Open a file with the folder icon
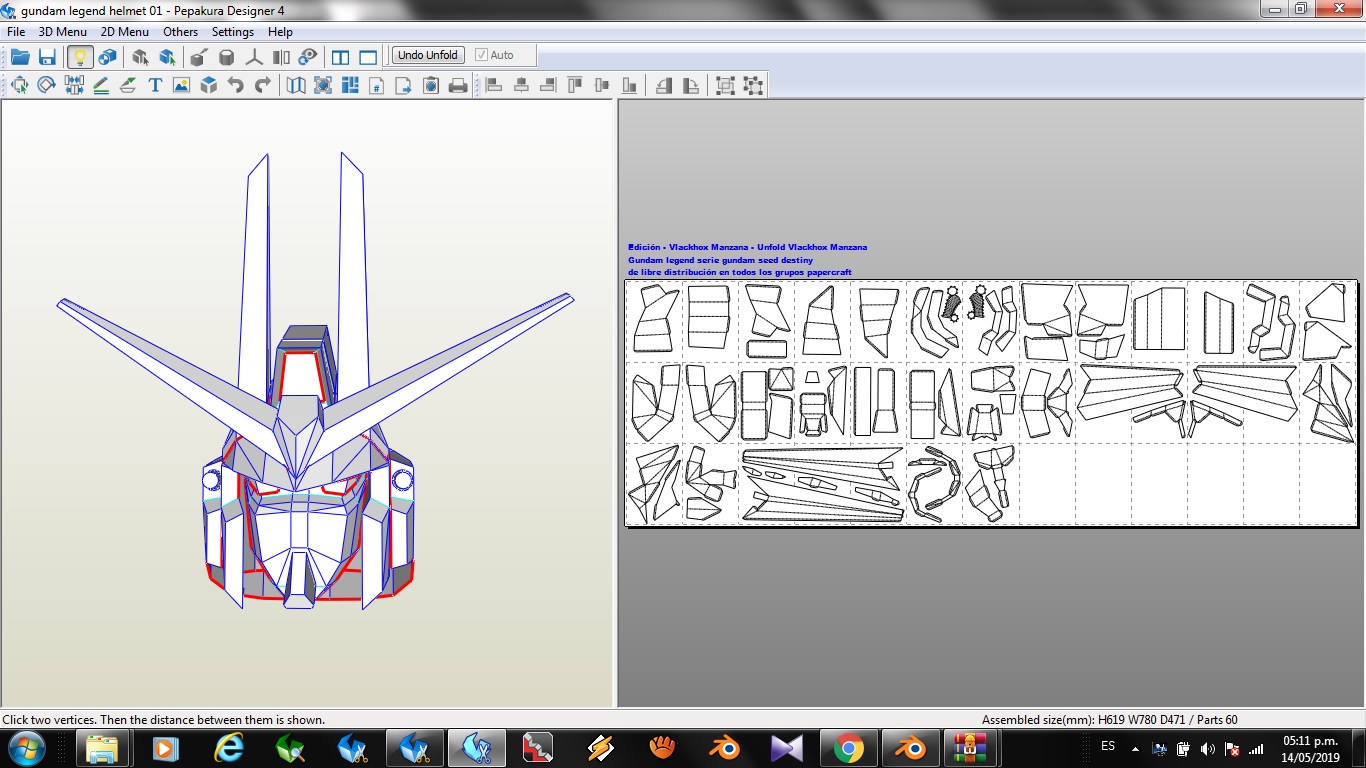Viewport: 1366px width, 768px height. pos(20,57)
